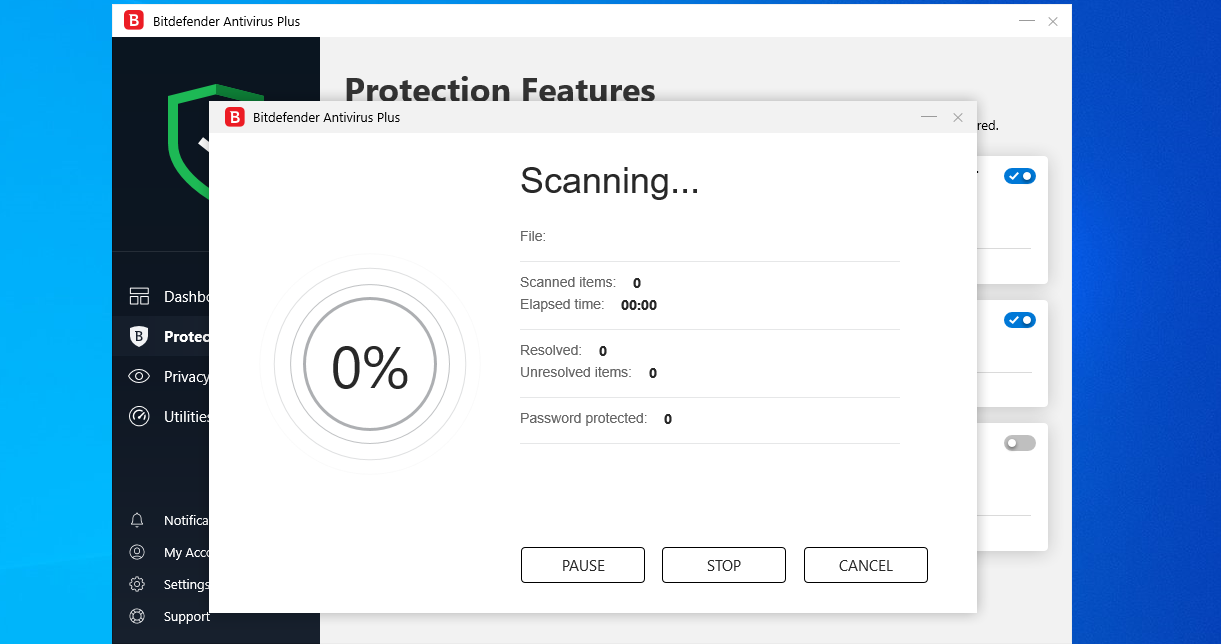Stop the scan with the STOP button
The width and height of the screenshot is (1221, 644).
point(724,565)
